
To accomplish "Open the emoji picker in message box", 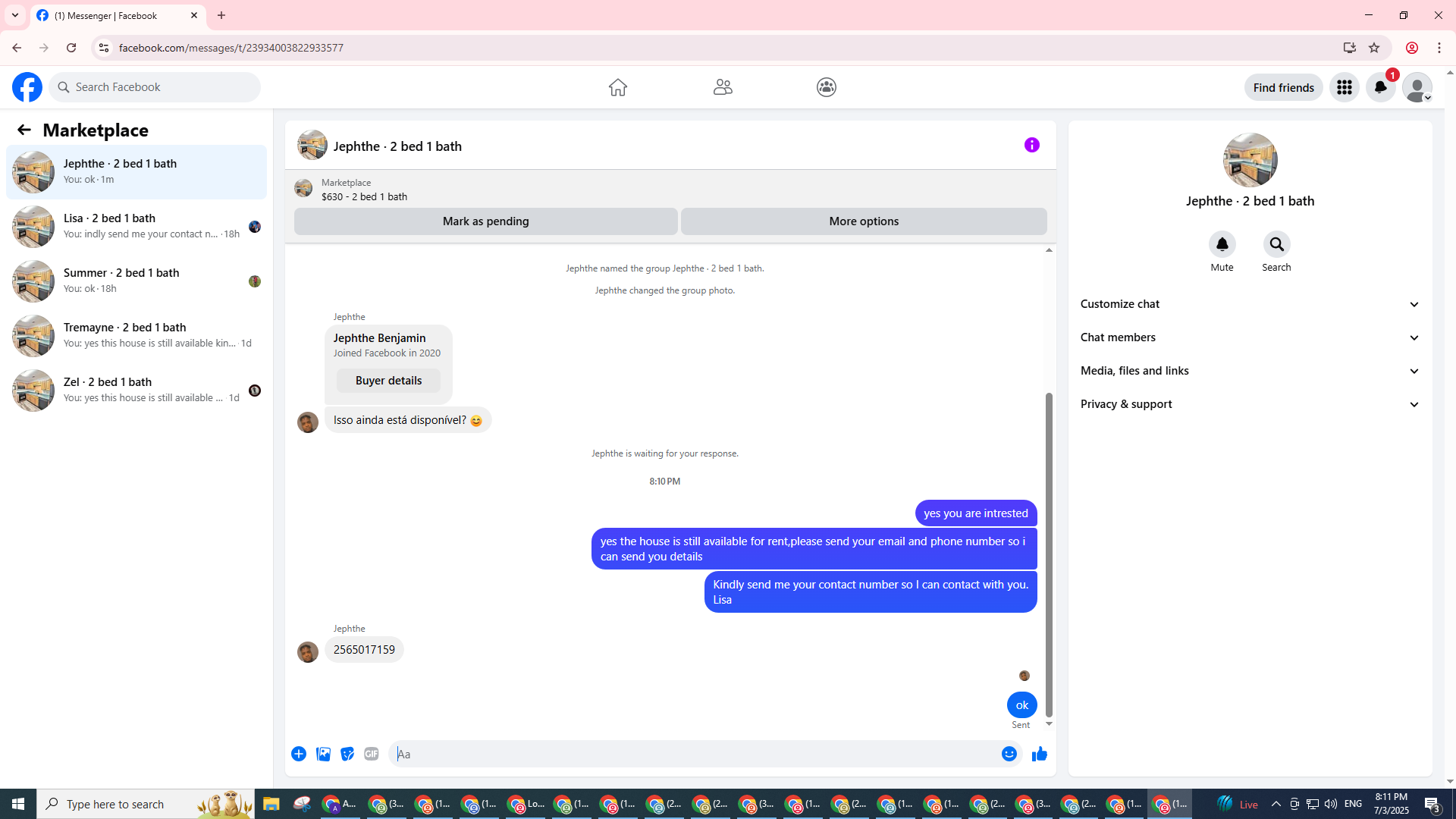I will coord(1009,754).
